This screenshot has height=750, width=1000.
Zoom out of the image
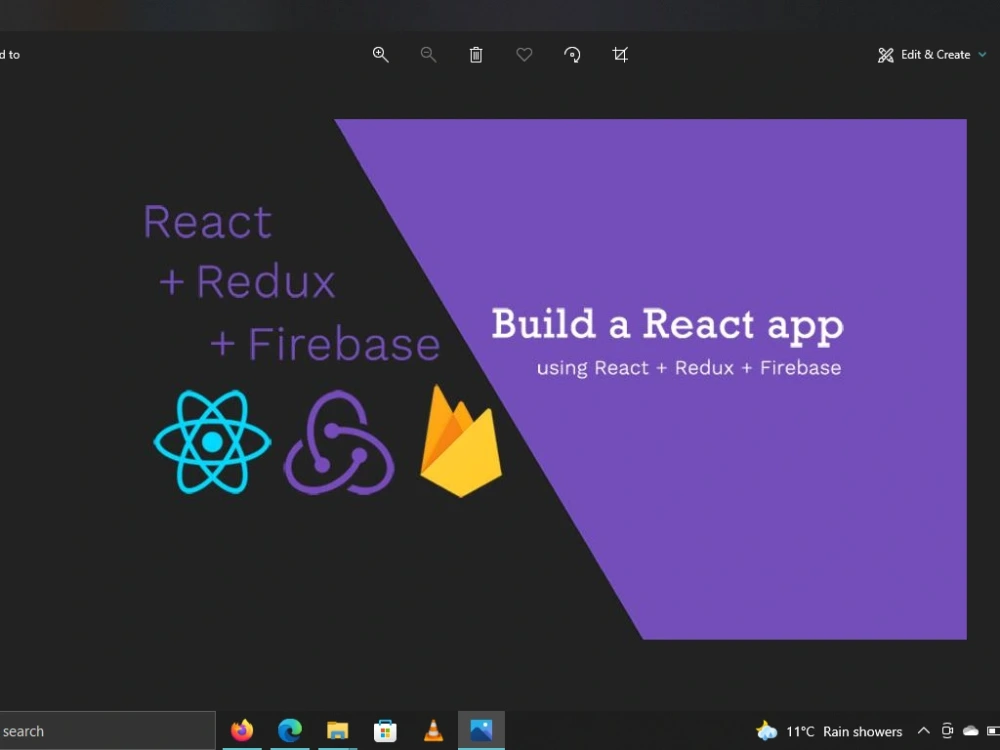click(x=428, y=55)
